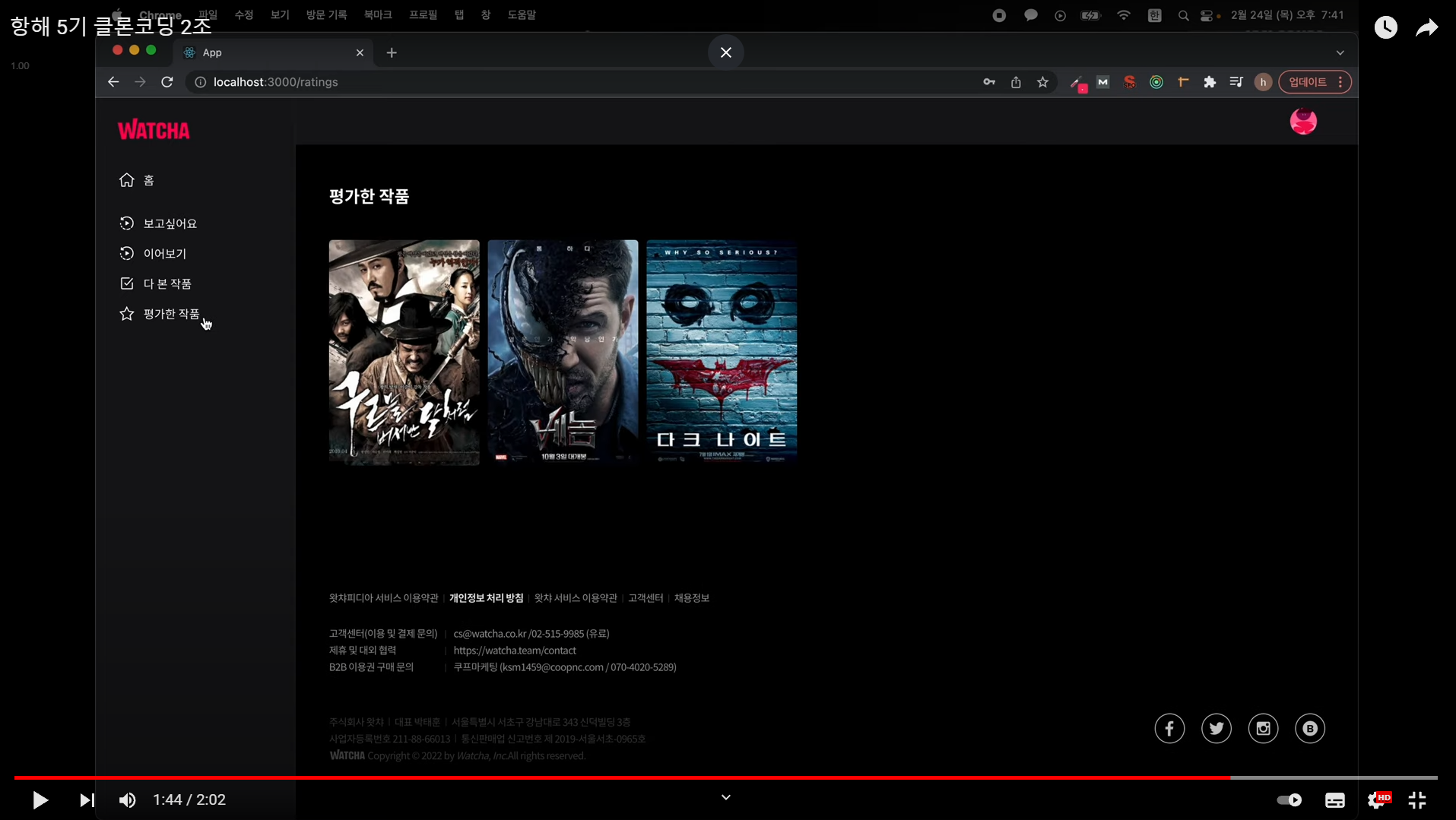This screenshot has height=820, width=1456.
Task: Open the Dark Knight (다크 나이트) poster
Action: pyautogui.click(x=722, y=353)
